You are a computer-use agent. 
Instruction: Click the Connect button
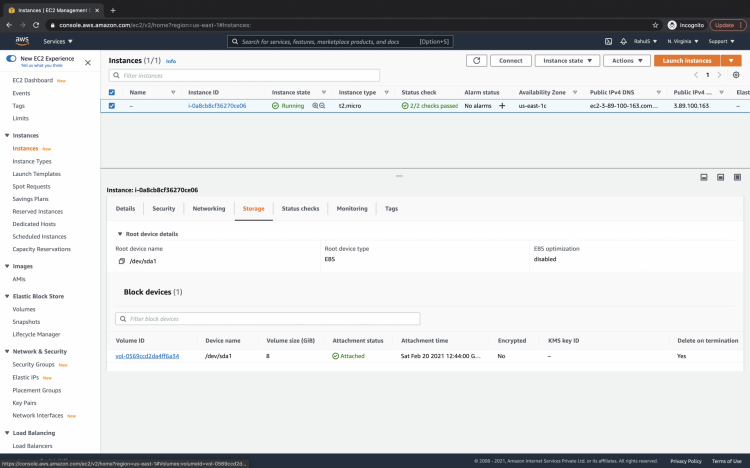[511, 61]
